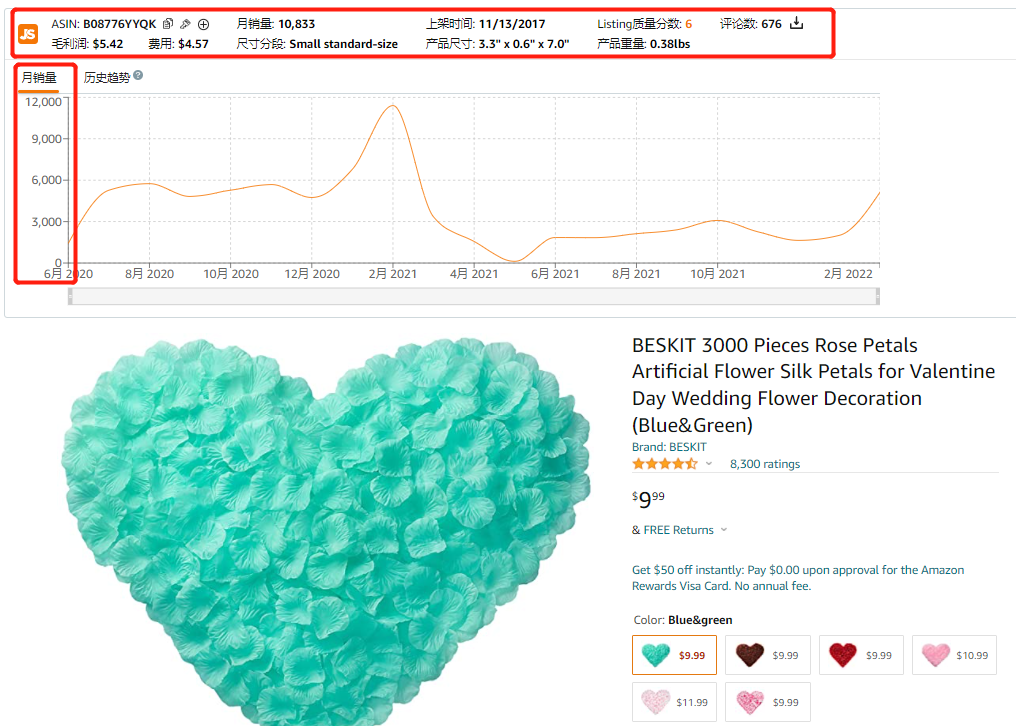Click the star rating icons
Viewport: 1016px width, 726px height.
point(664,464)
